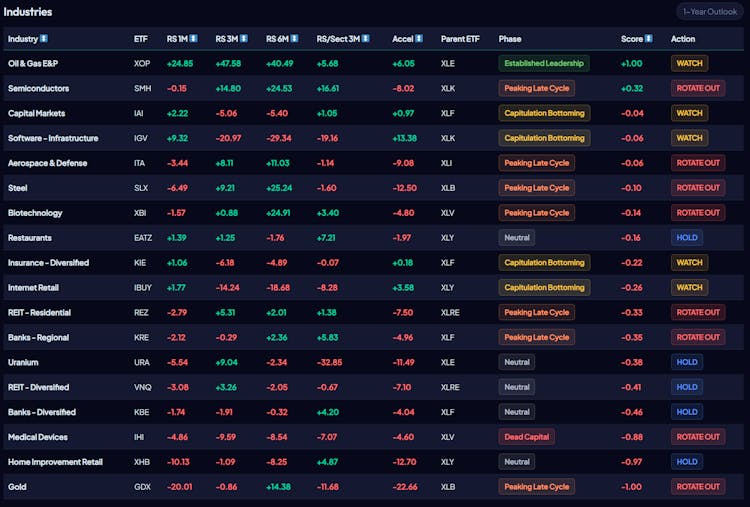Open the 1-Year Outlook selector
This screenshot has height=507, width=750.
[x=708, y=12]
